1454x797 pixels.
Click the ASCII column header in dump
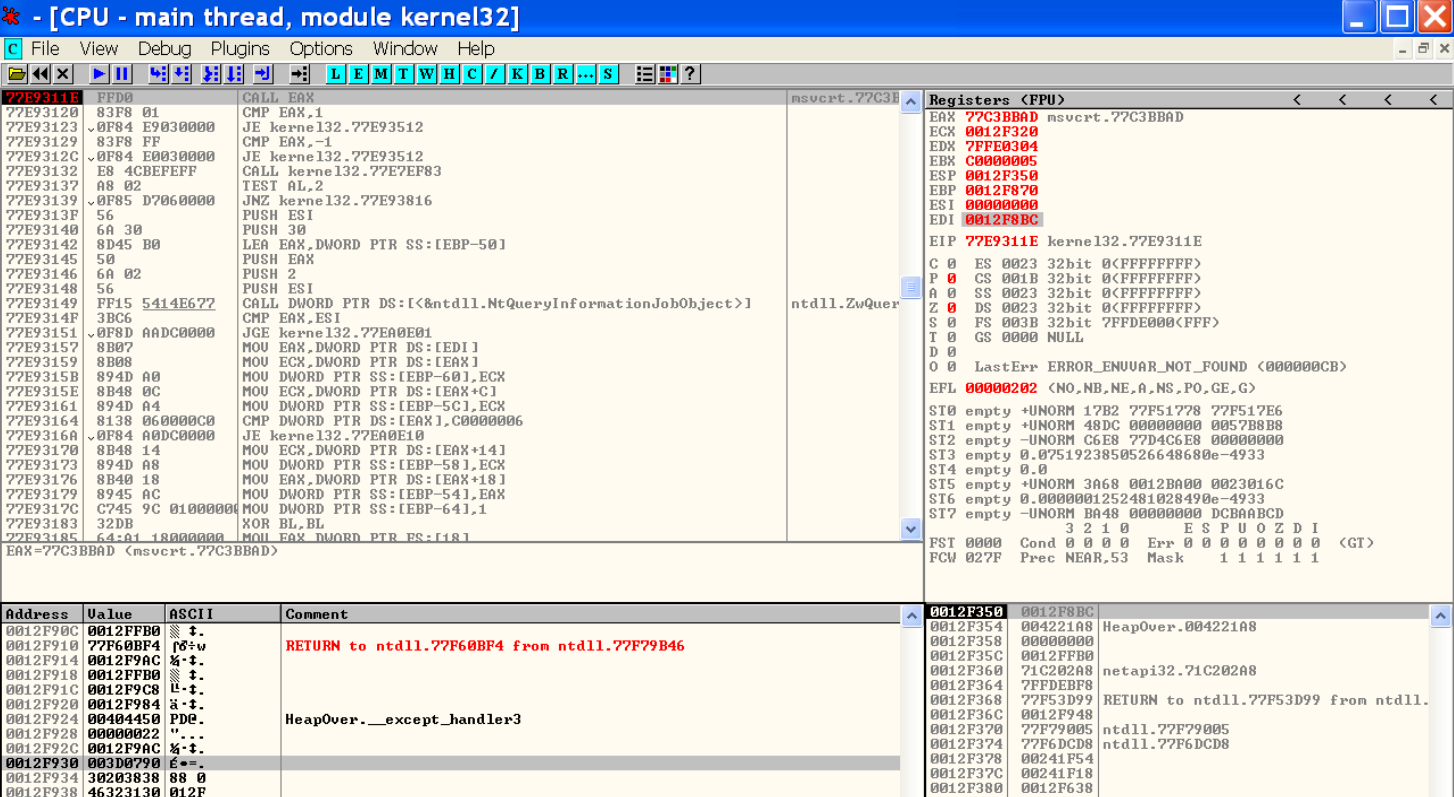(x=223, y=614)
